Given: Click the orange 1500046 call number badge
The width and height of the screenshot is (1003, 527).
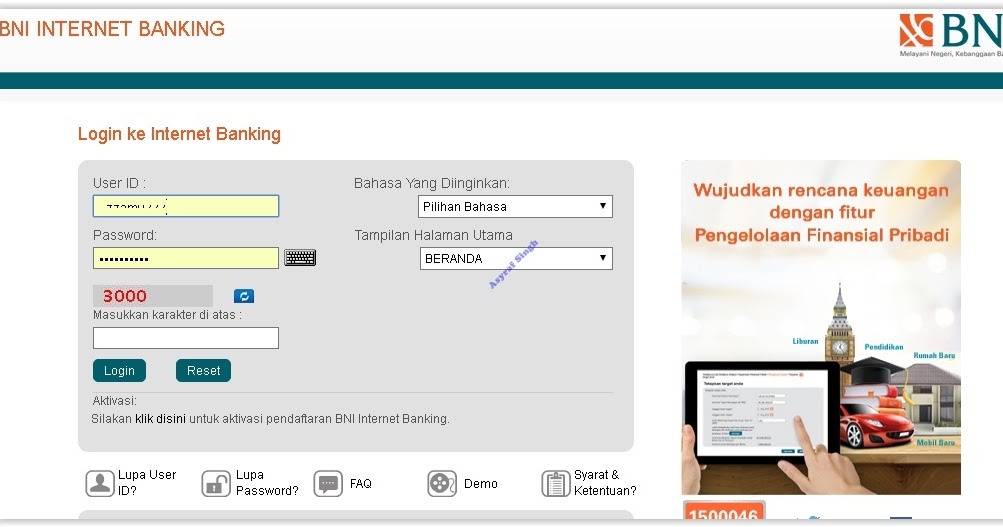Looking at the screenshot, I should (724, 510).
